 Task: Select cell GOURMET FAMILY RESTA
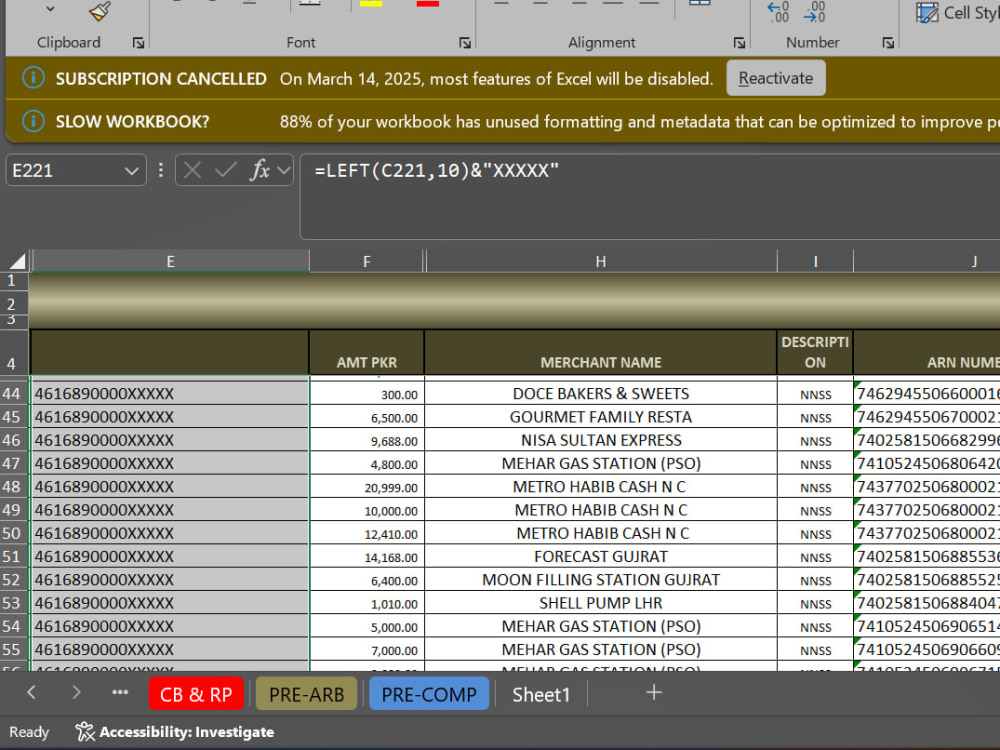coord(601,417)
